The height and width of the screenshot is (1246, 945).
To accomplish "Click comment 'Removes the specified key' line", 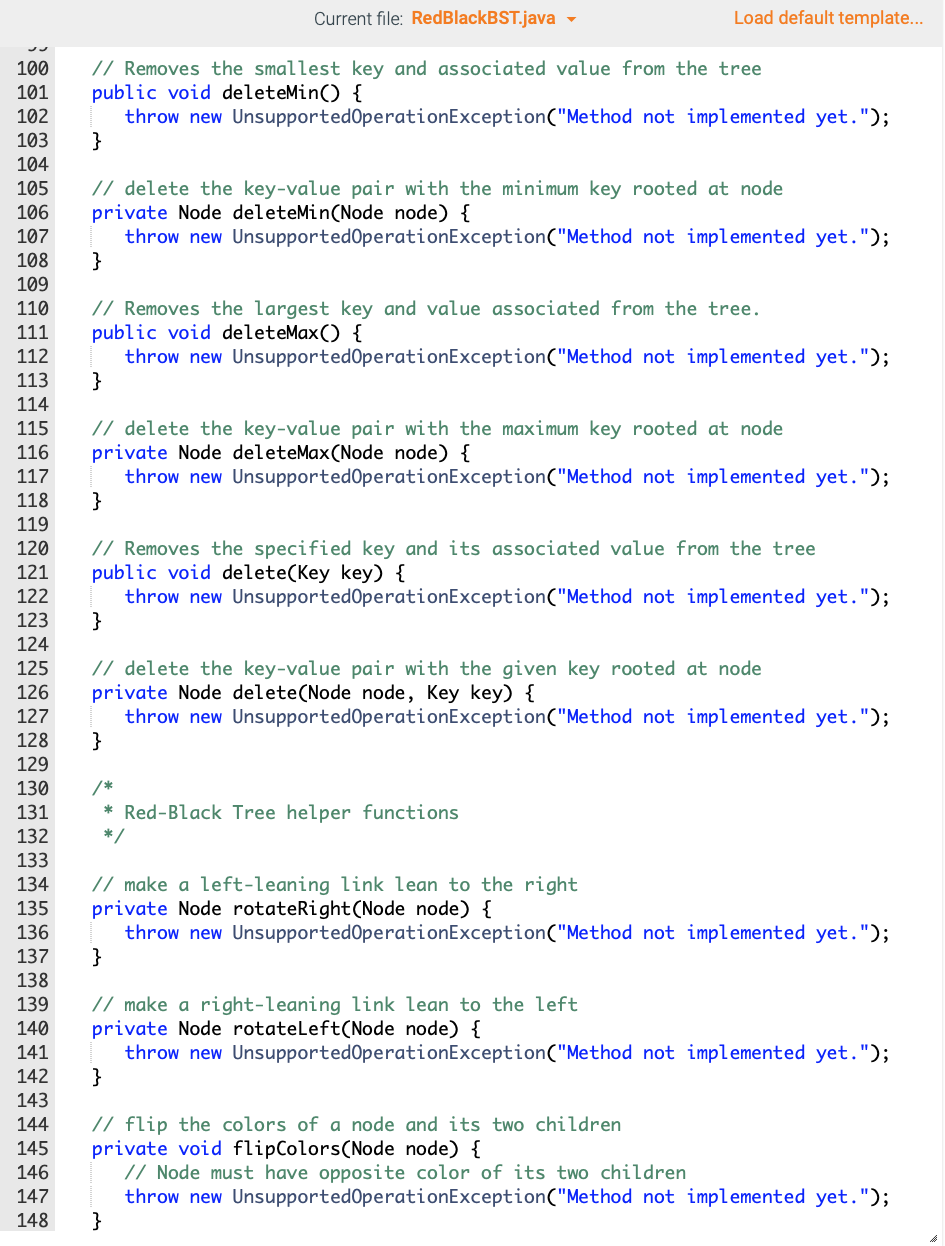I will tap(454, 549).
